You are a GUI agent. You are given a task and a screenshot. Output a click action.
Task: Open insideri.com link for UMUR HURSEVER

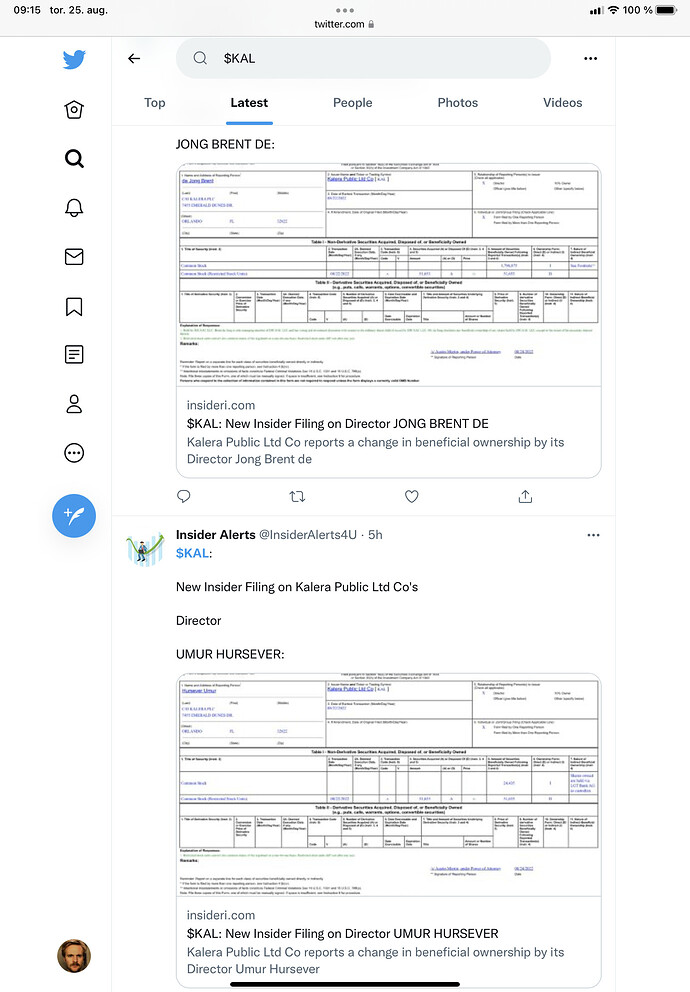tap(388, 941)
